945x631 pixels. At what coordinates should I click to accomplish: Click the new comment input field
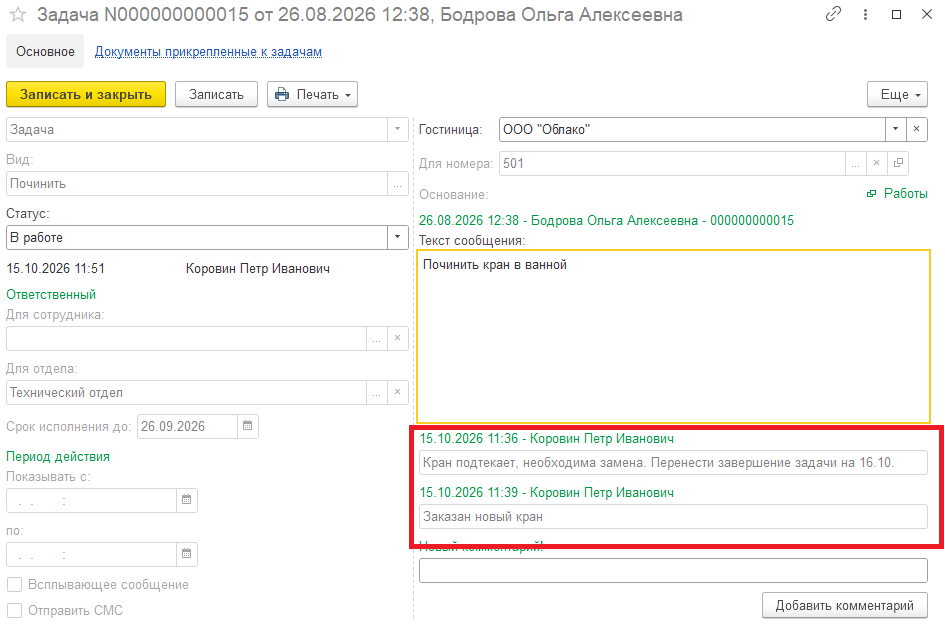673,570
